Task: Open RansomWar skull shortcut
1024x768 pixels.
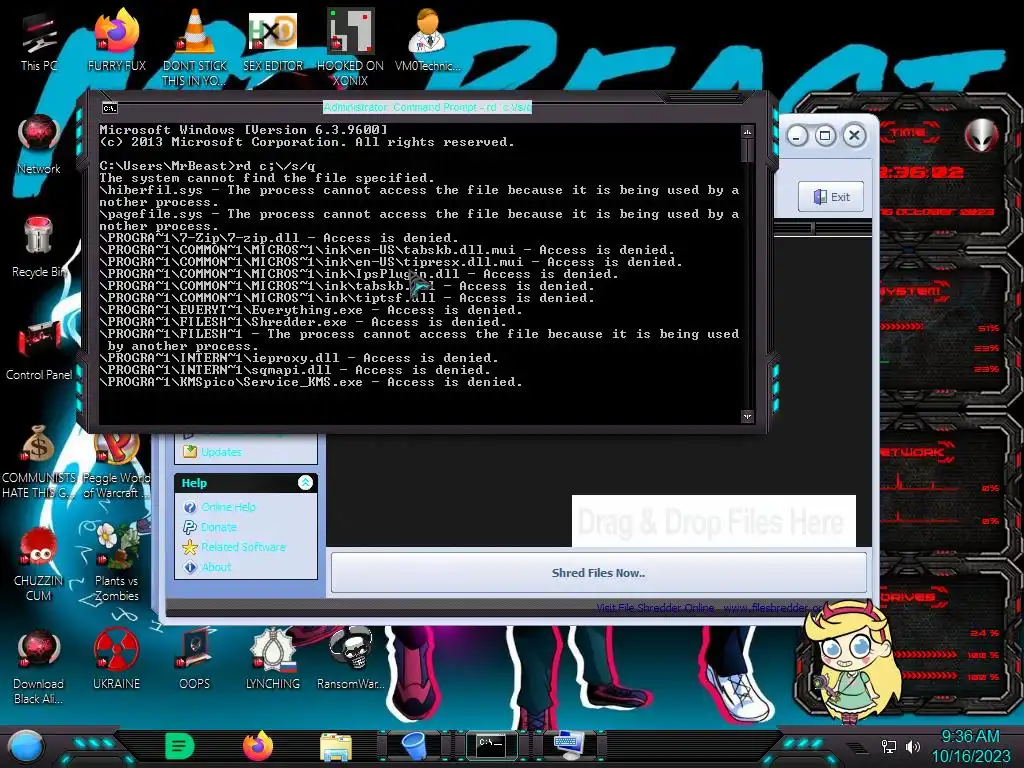Action: coord(350,660)
